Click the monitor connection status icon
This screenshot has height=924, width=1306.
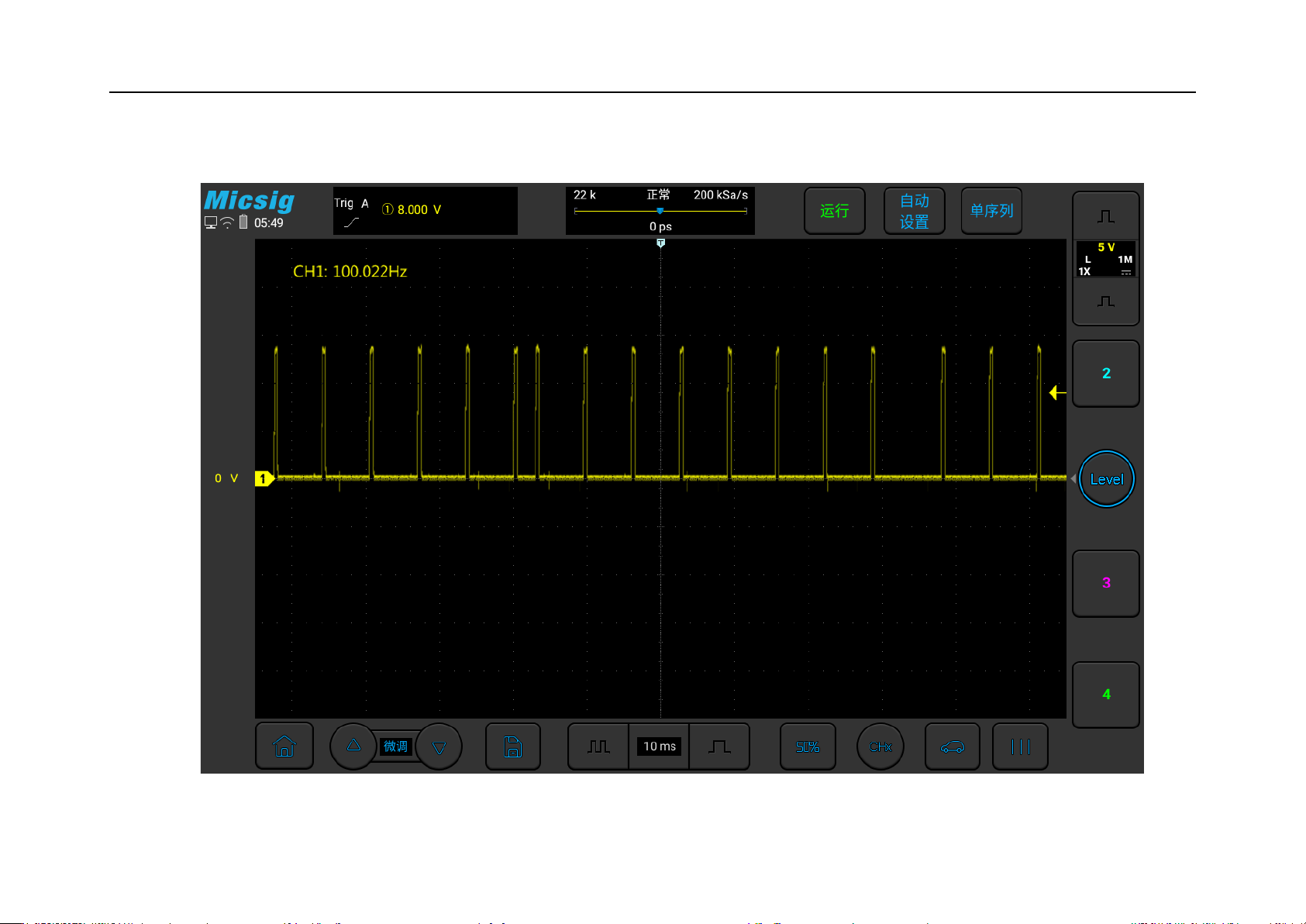211,222
